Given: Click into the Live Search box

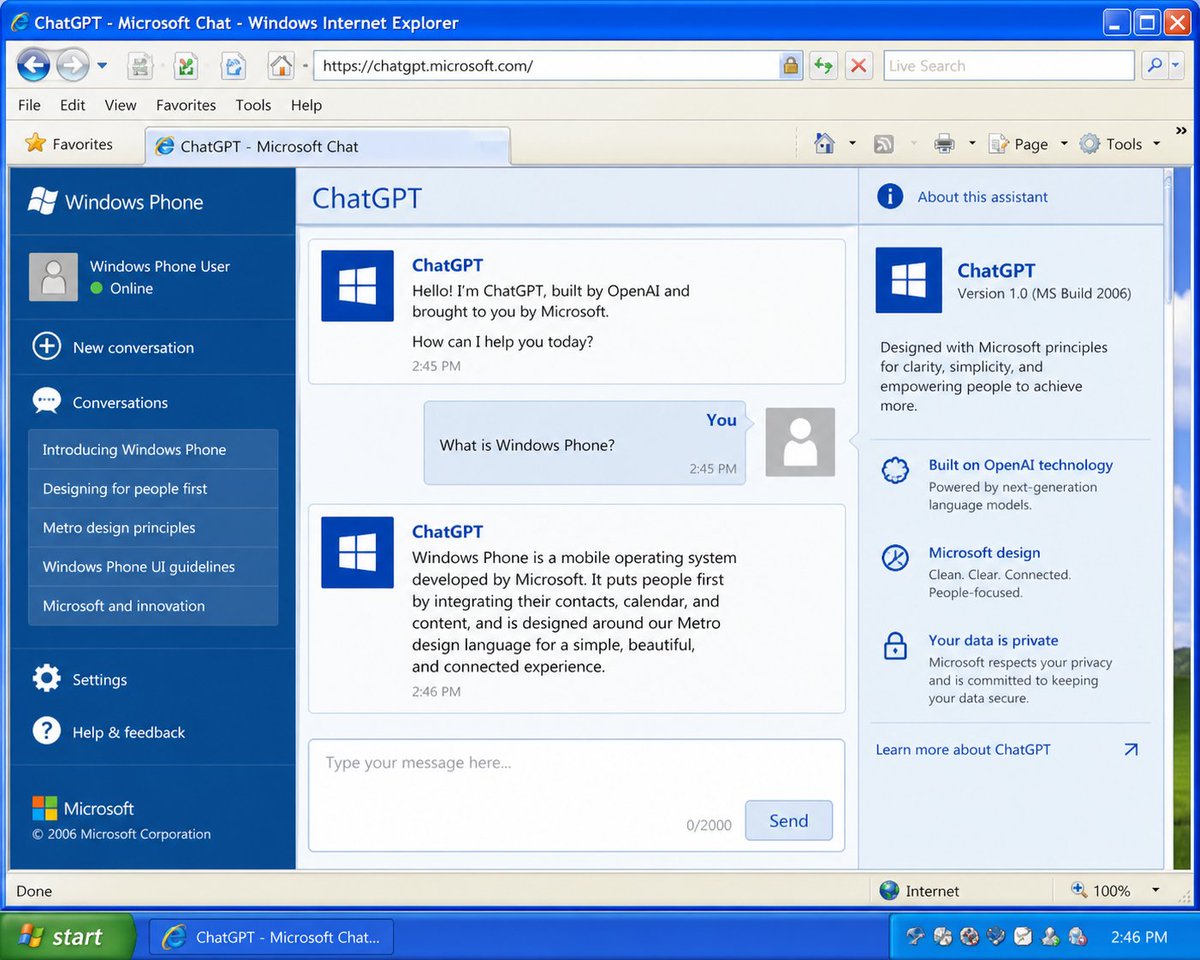Looking at the screenshot, I should click(x=1008, y=66).
